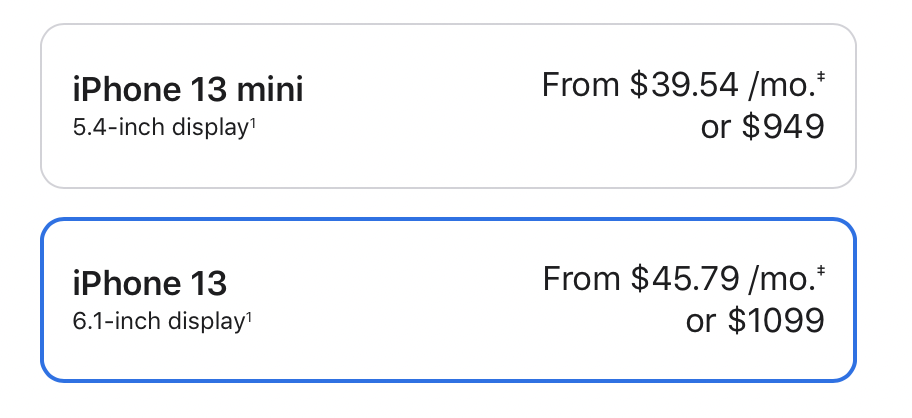The width and height of the screenshot is (912, 418).
Task: Choose the model priced at $949
Action: [448, 106]
